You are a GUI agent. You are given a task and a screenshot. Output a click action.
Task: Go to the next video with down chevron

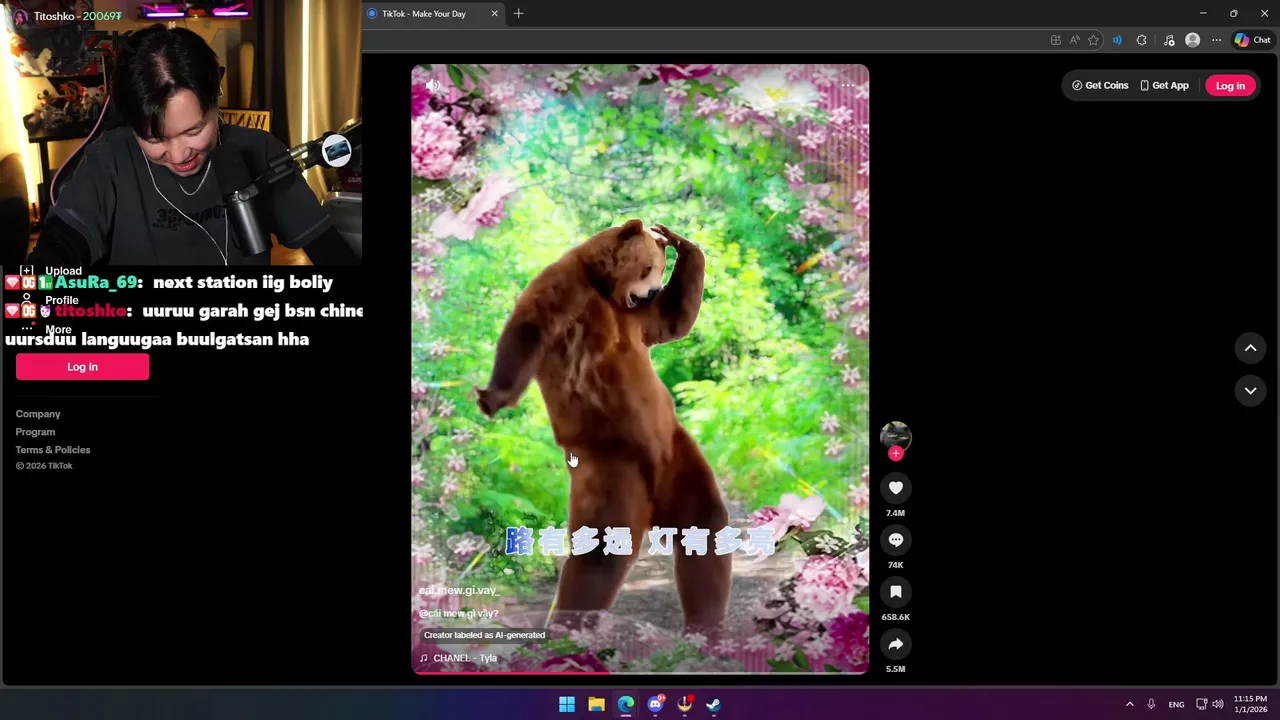point(1250,391)
